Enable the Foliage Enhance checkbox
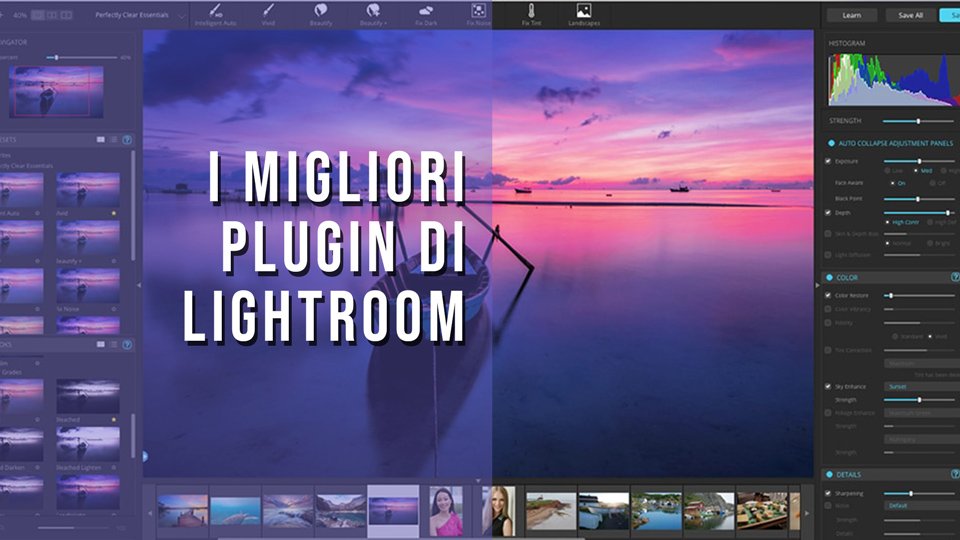Viewport: 960px width, 540px height. coord(828,413)
